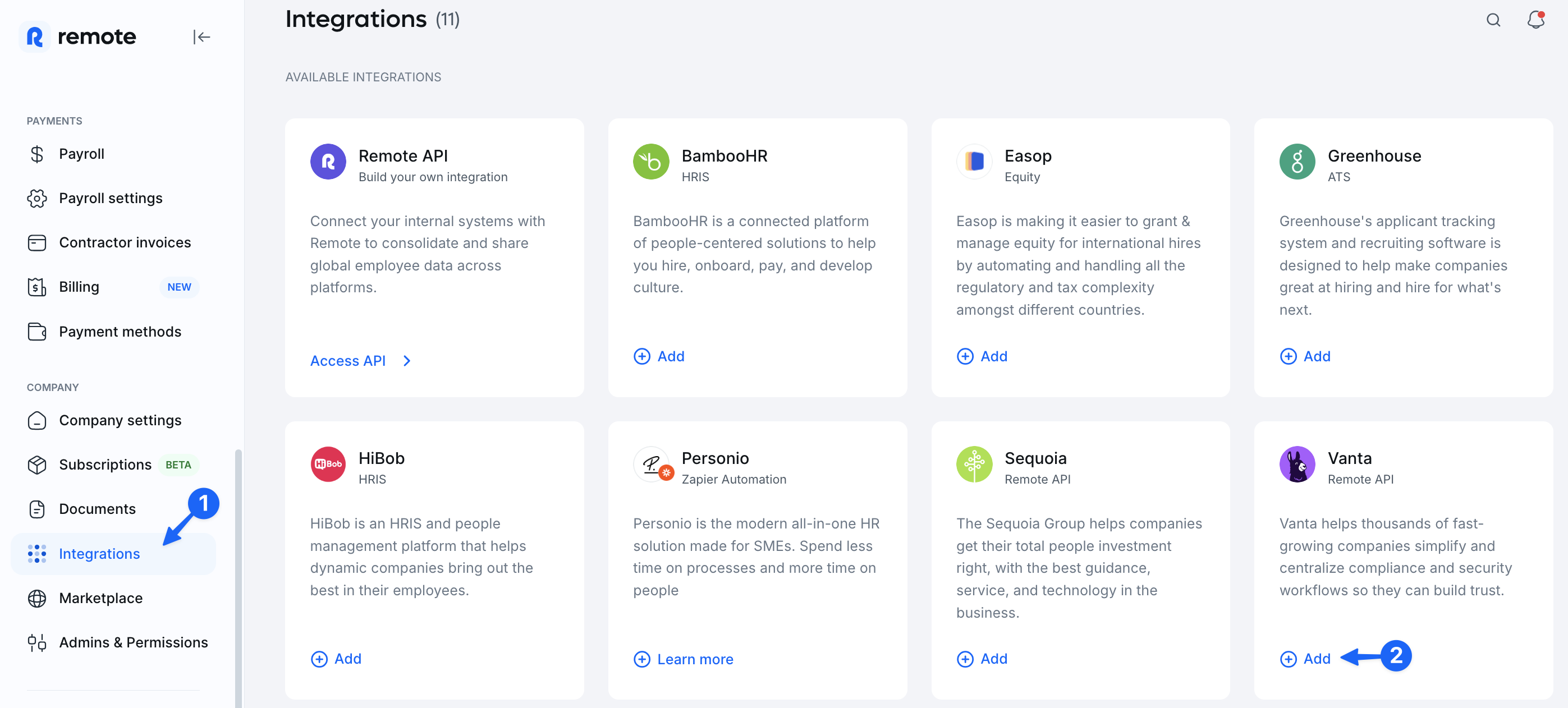This screenshot has height=708, width=1568.
Task: Open Billing section
Action: coord(113,287)
